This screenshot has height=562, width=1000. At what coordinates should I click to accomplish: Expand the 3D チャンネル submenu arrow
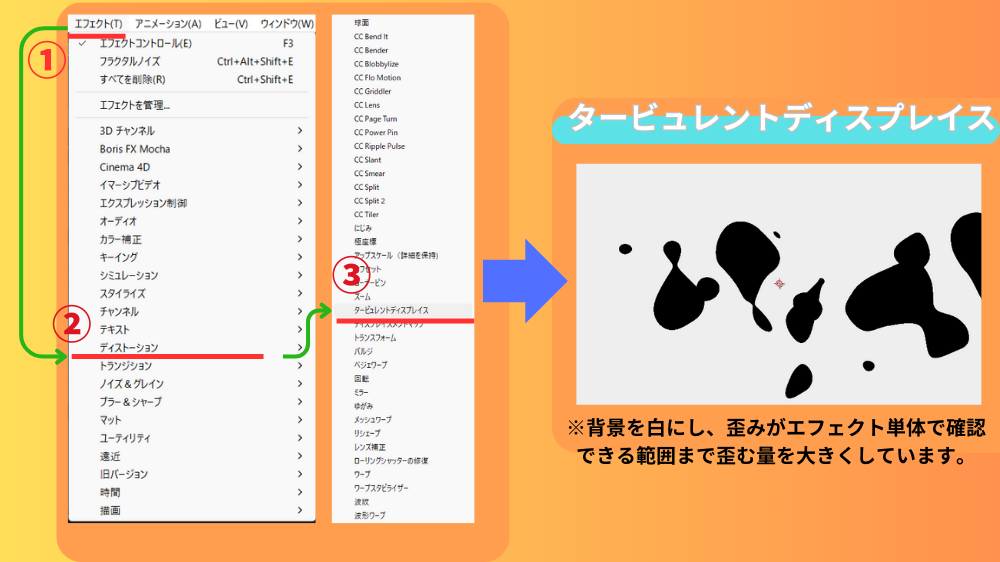(x=300, y=131)
